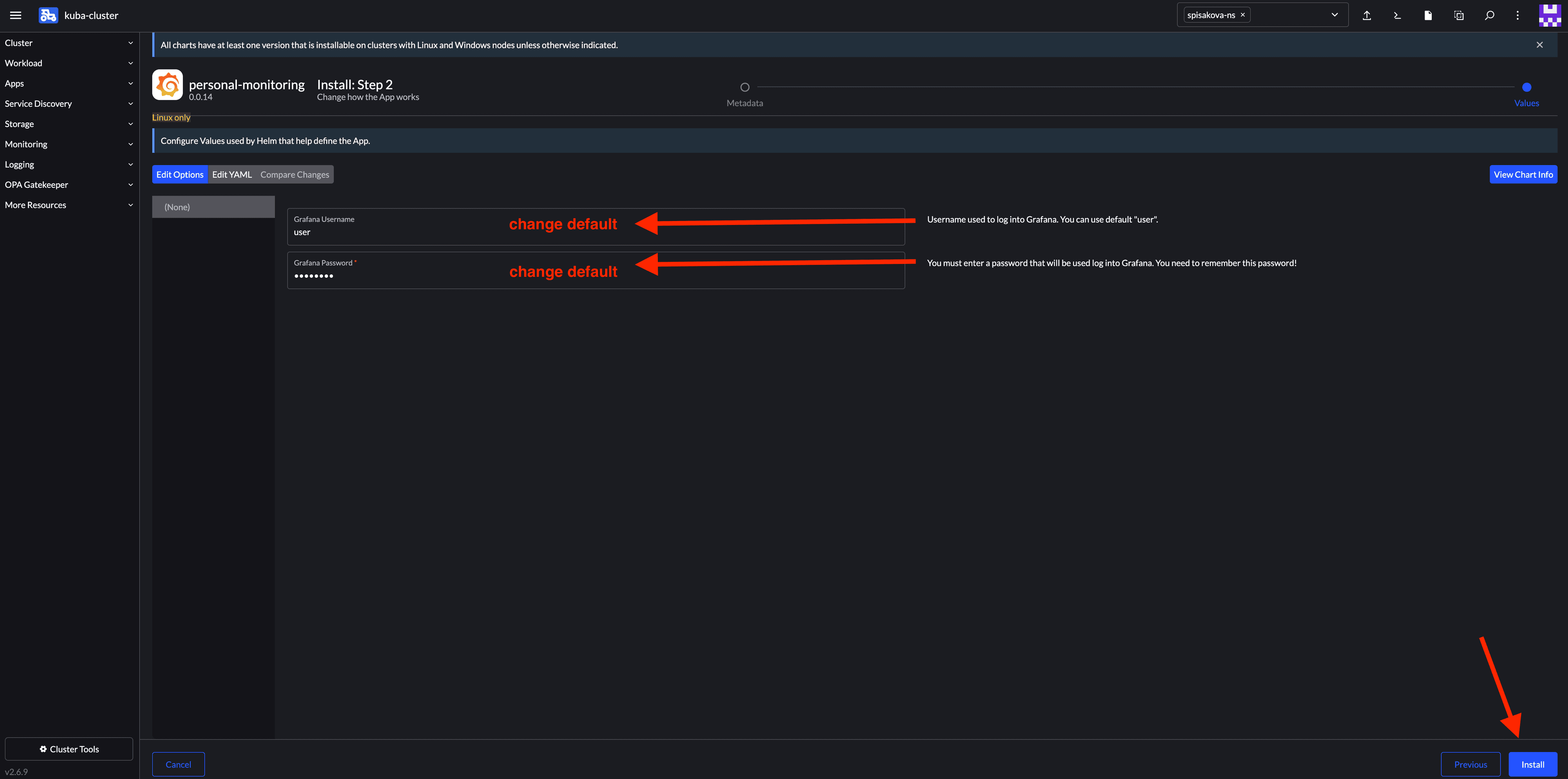Click the Import YAML upload icon

click(x=1367, y=15)
